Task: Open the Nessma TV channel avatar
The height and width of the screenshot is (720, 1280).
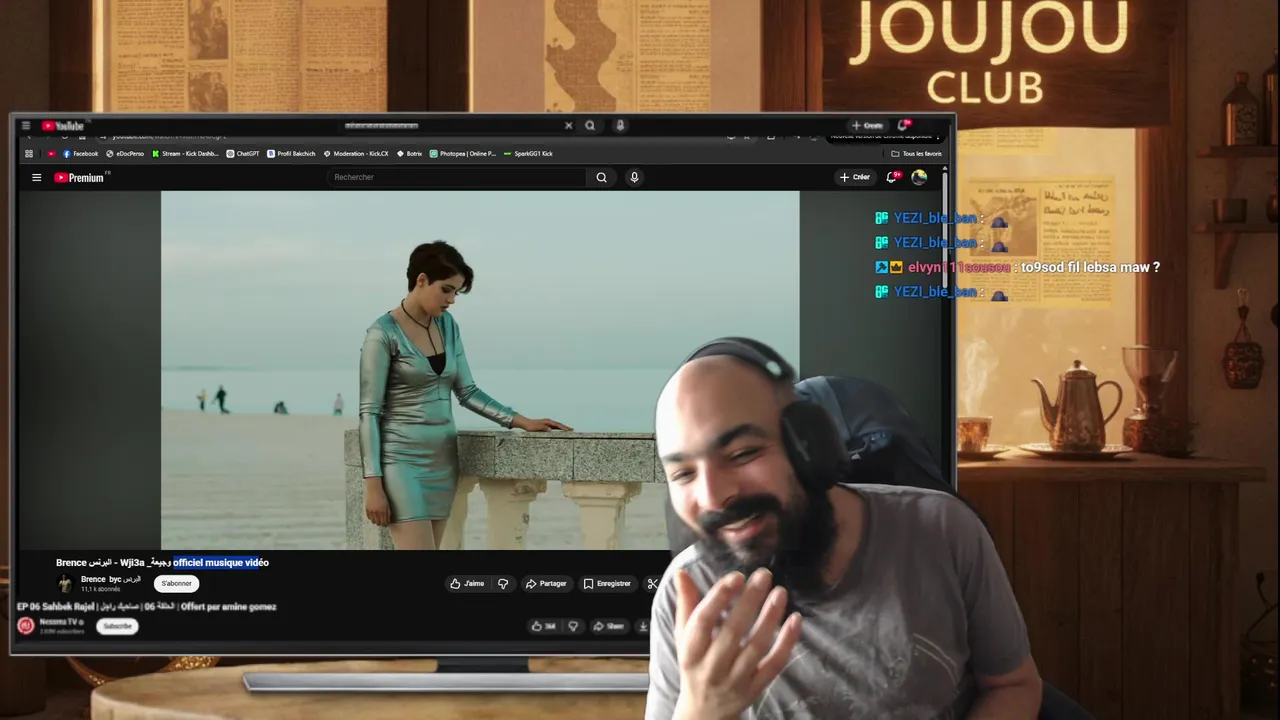Action: tap(26, 626)
